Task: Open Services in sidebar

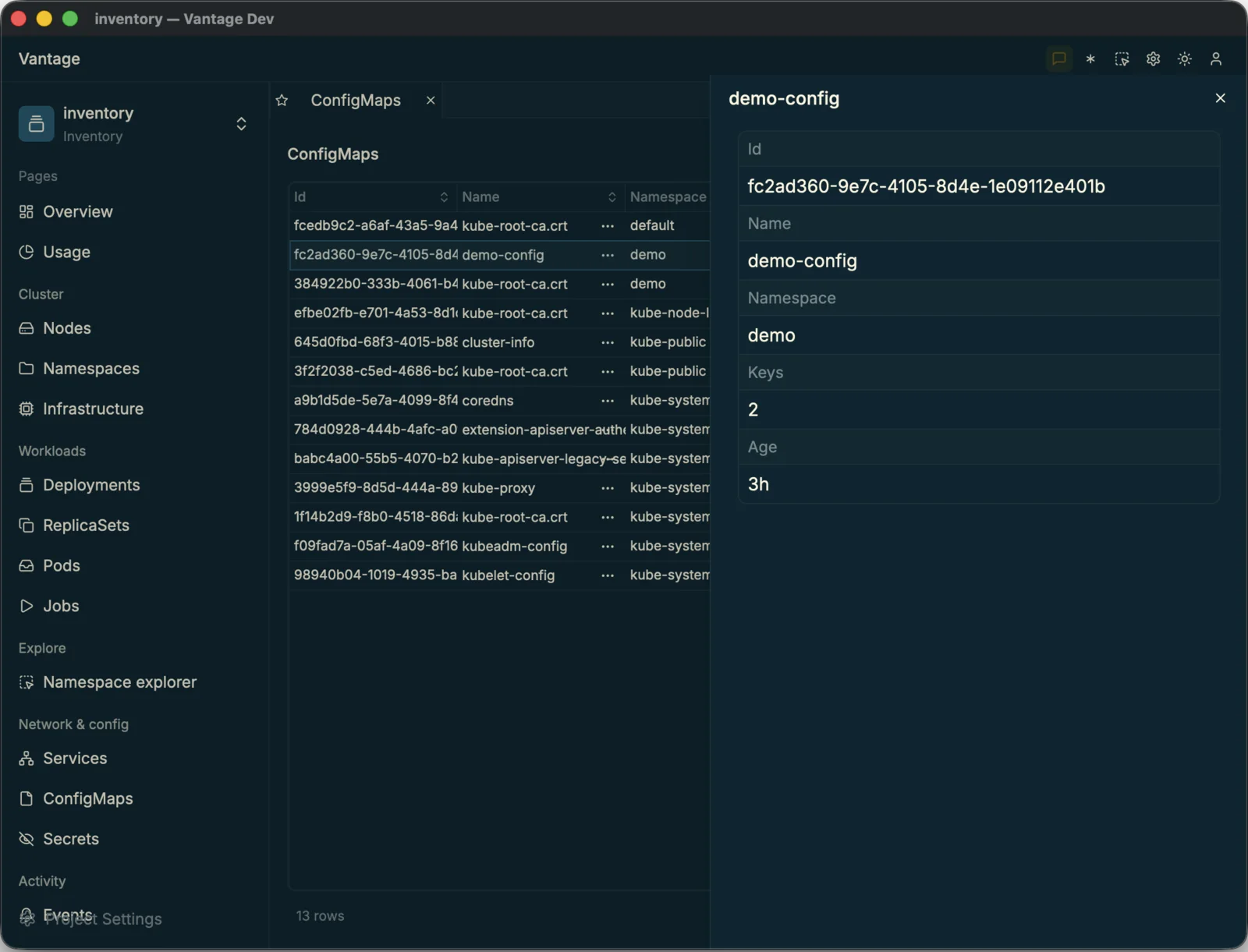Action: click(x=75, y=759)
